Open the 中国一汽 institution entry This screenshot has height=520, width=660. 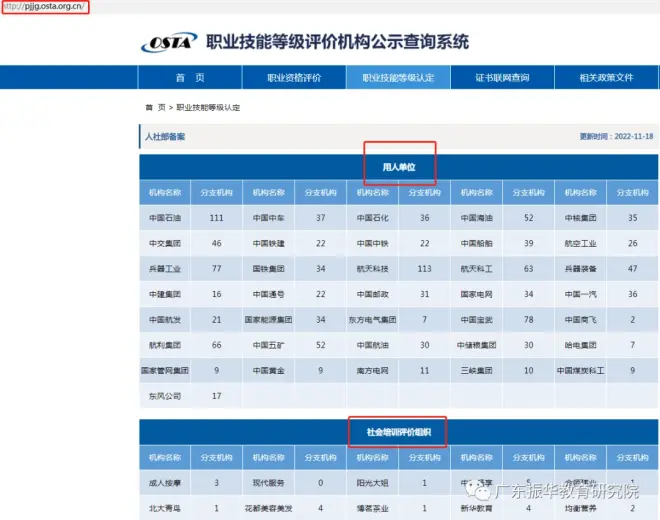(x=580, y=294)
